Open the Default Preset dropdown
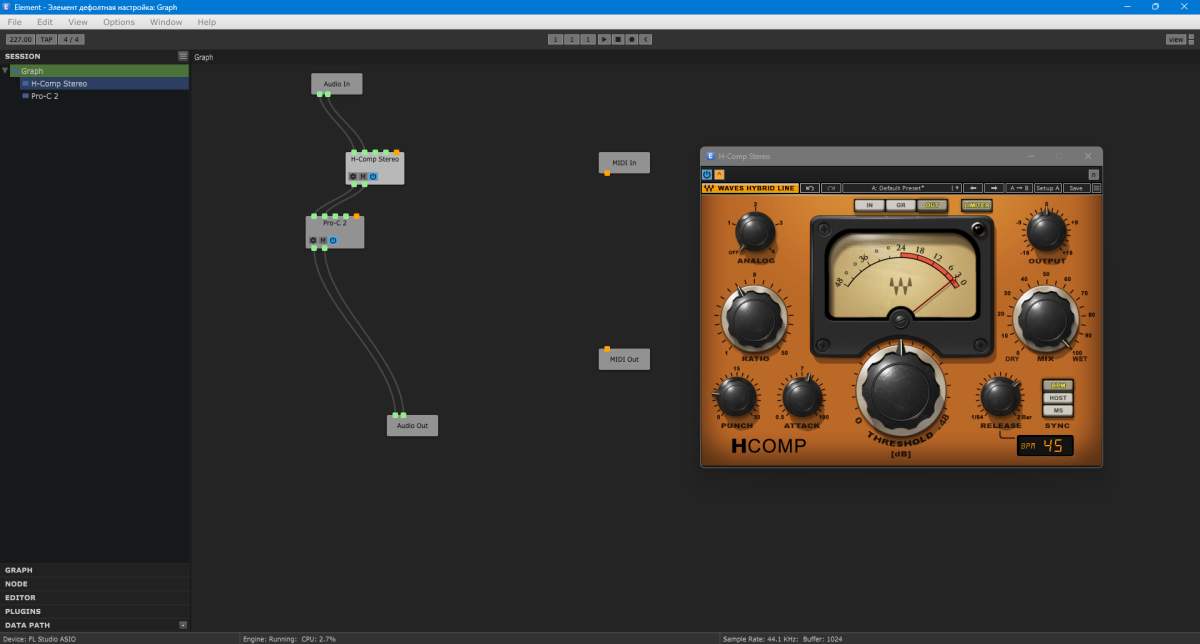1200x644 pixels. click(901, 188)
